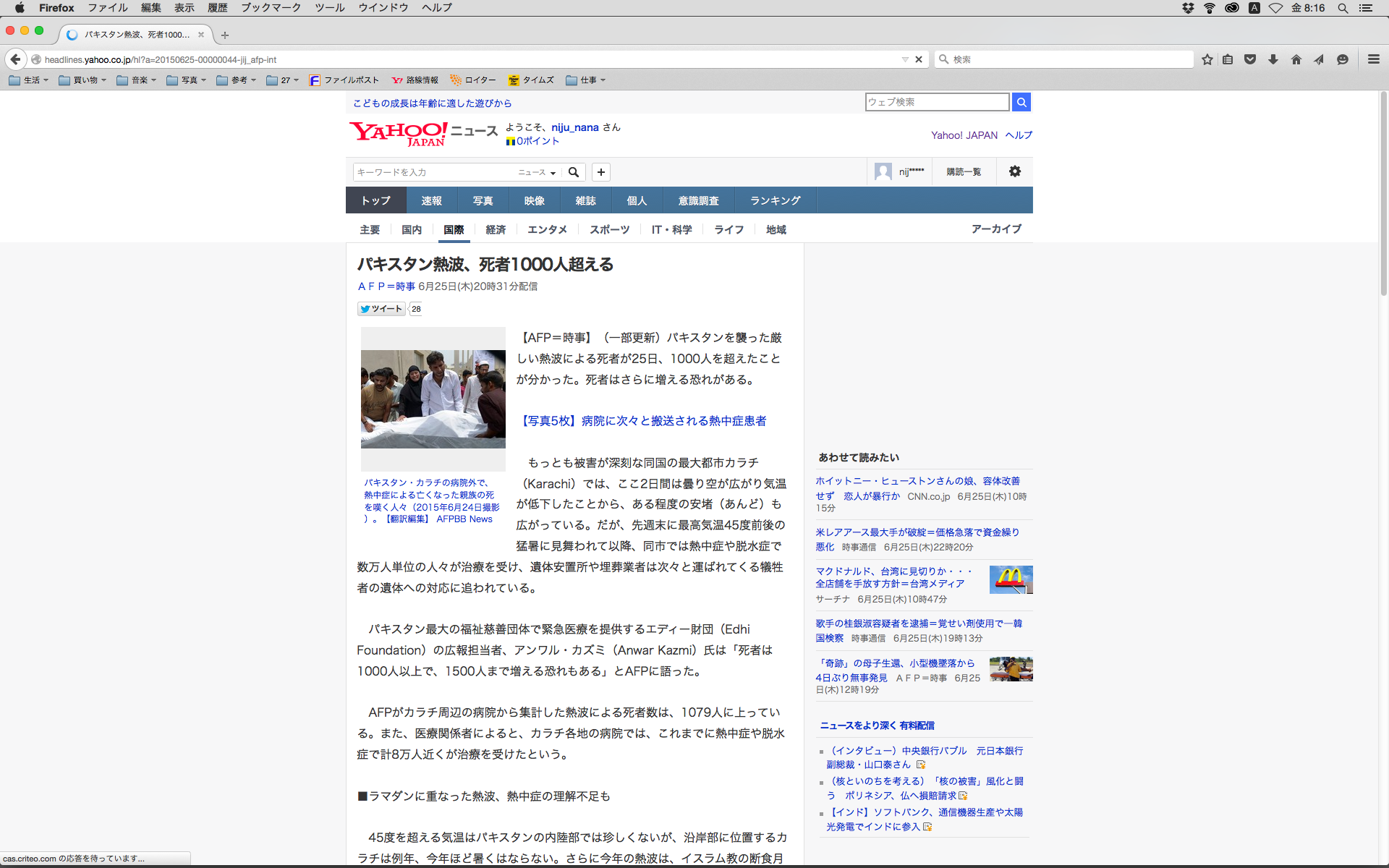Select the 経済 news category tab
The height and width of the screenshot is (868, 1389).
point(496,229)
